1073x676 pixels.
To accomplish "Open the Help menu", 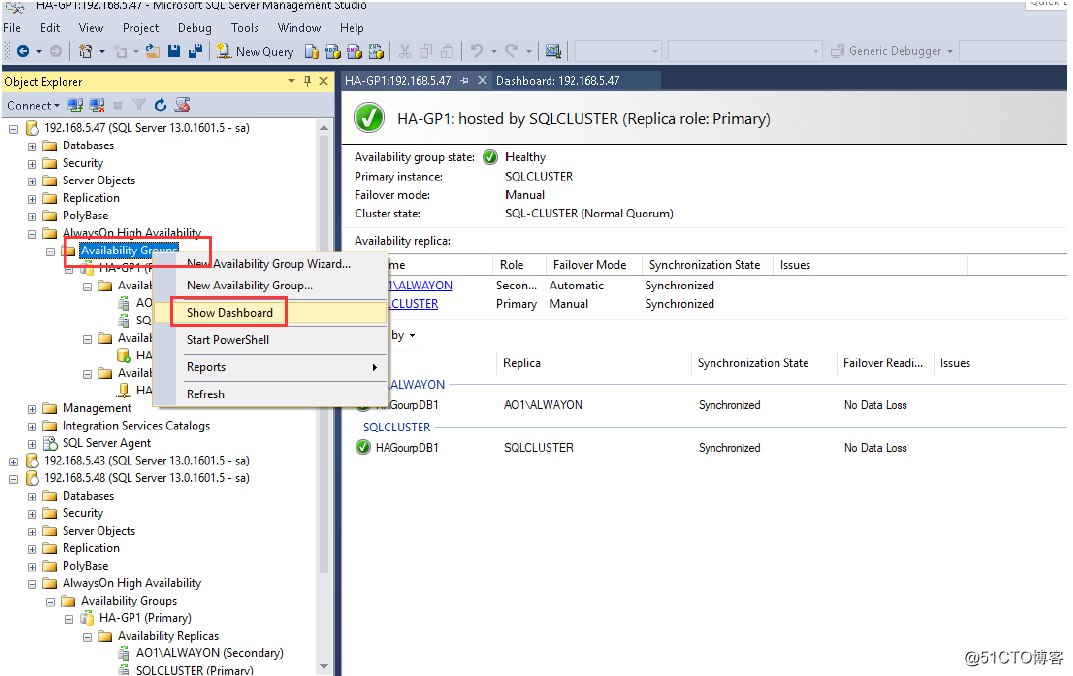I will pos(352,28).
